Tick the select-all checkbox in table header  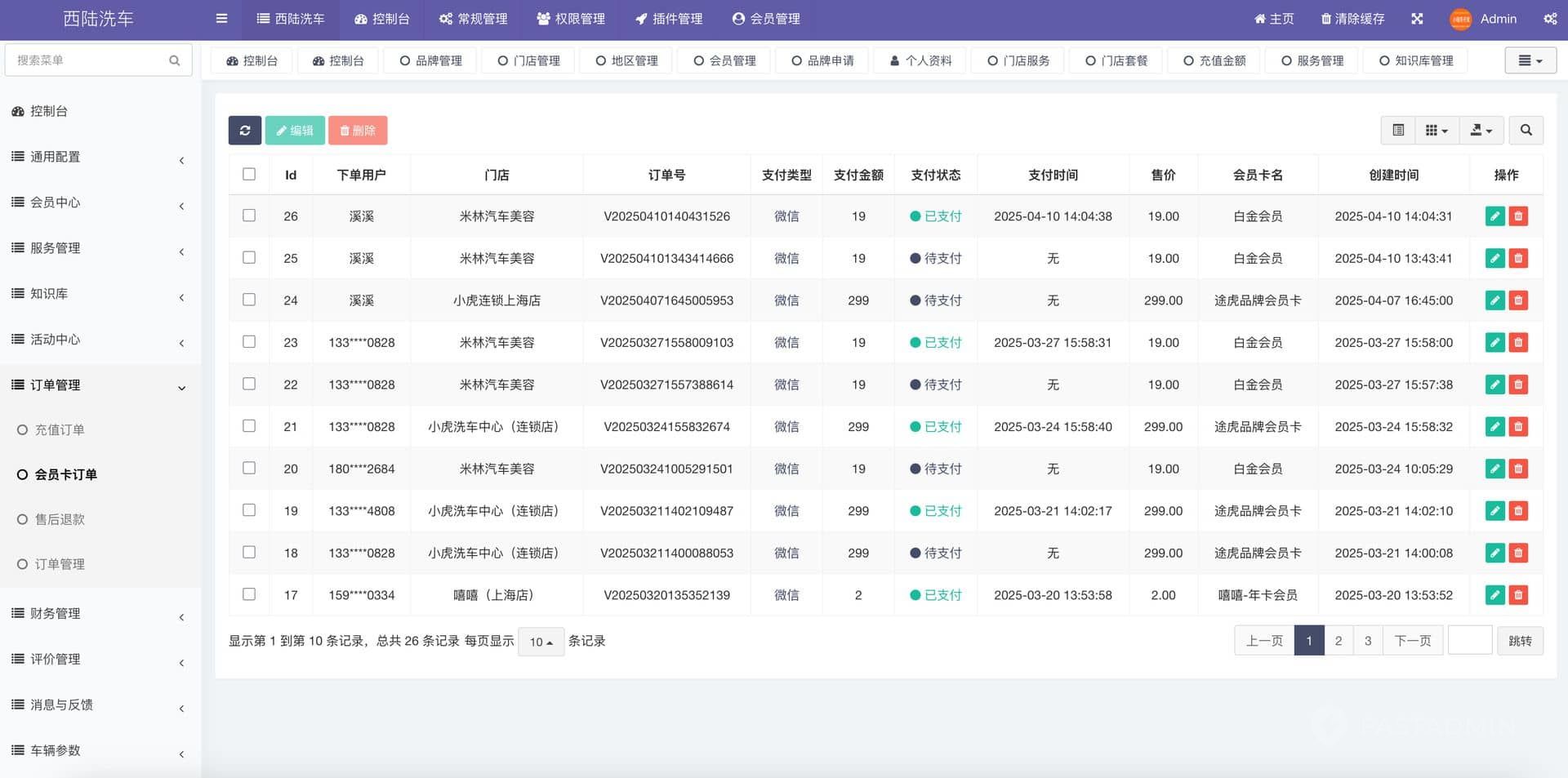click(x=249, y=174)
